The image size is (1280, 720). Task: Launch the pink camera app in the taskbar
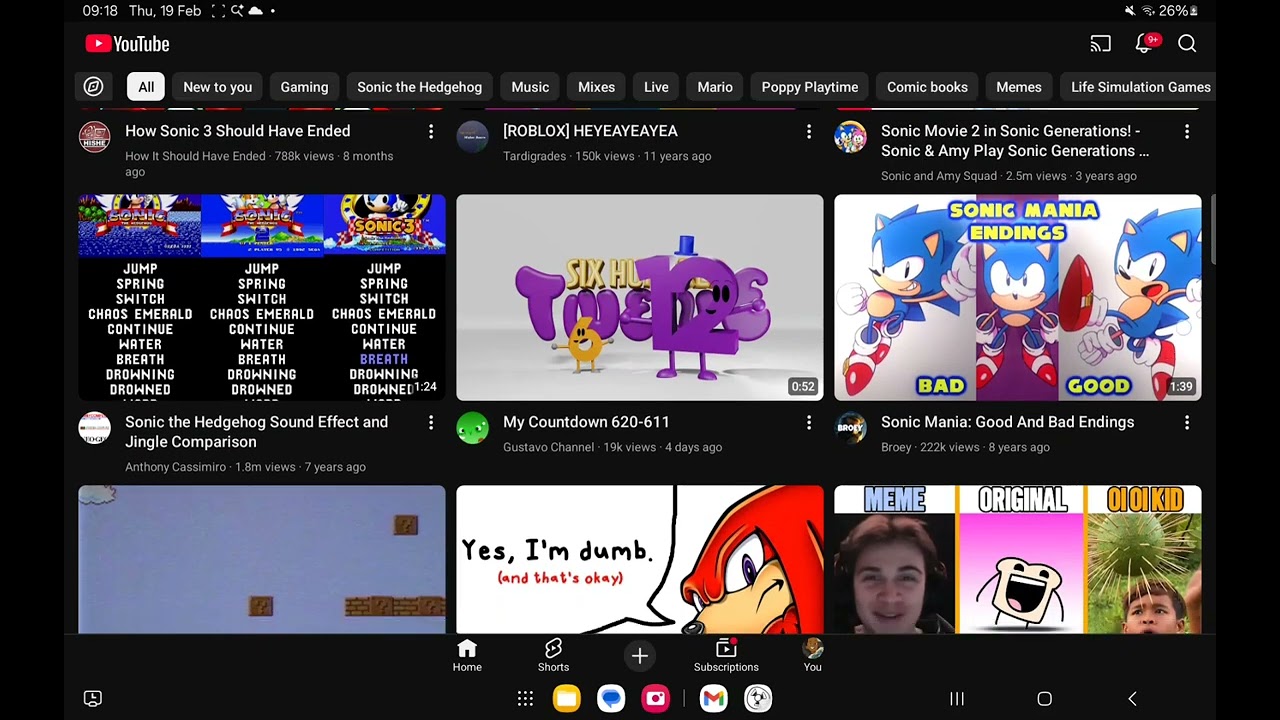pos(656,699)
